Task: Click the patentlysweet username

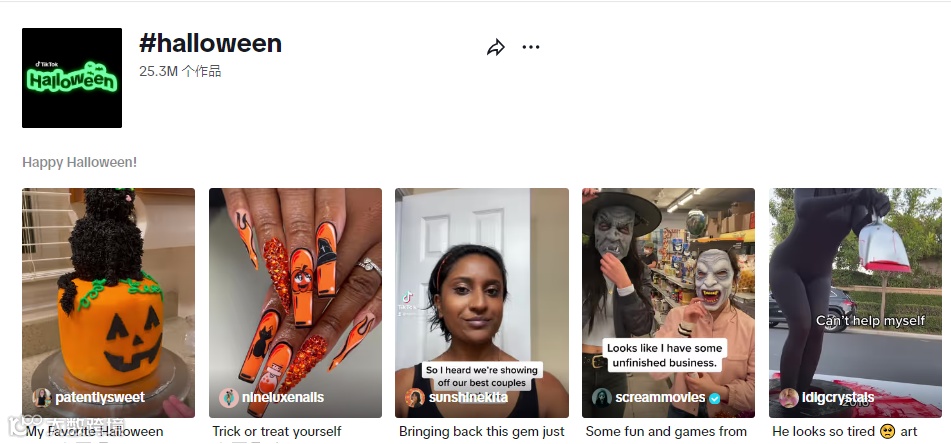Action: pyautogui.click(x=100, y=398)
